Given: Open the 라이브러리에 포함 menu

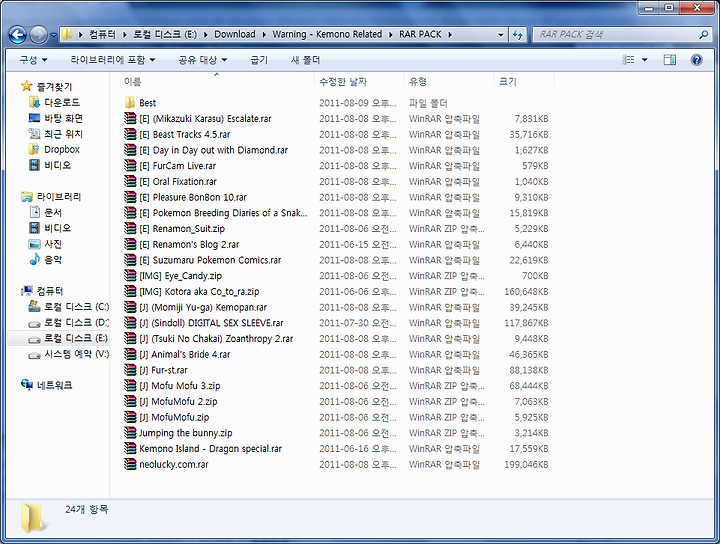Looking at the screenshot, I should click(x=112, y=60).
